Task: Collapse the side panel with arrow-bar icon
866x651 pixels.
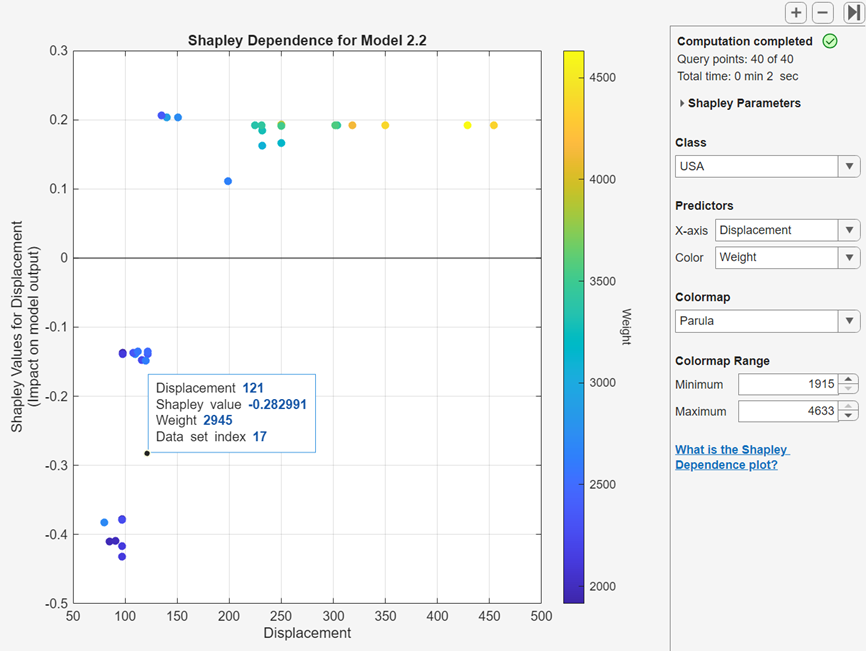Action: pos(853,13)
